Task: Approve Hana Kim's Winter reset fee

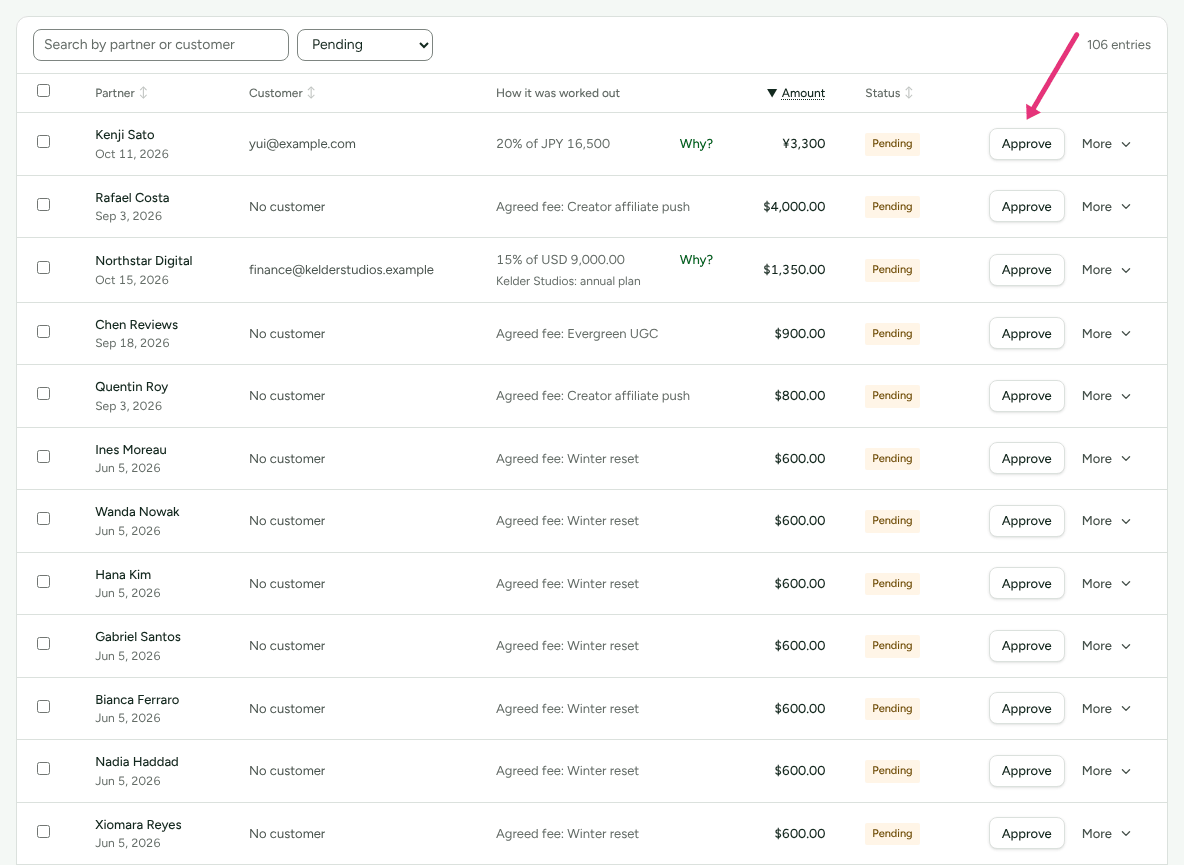Action: coord(1026,583)
